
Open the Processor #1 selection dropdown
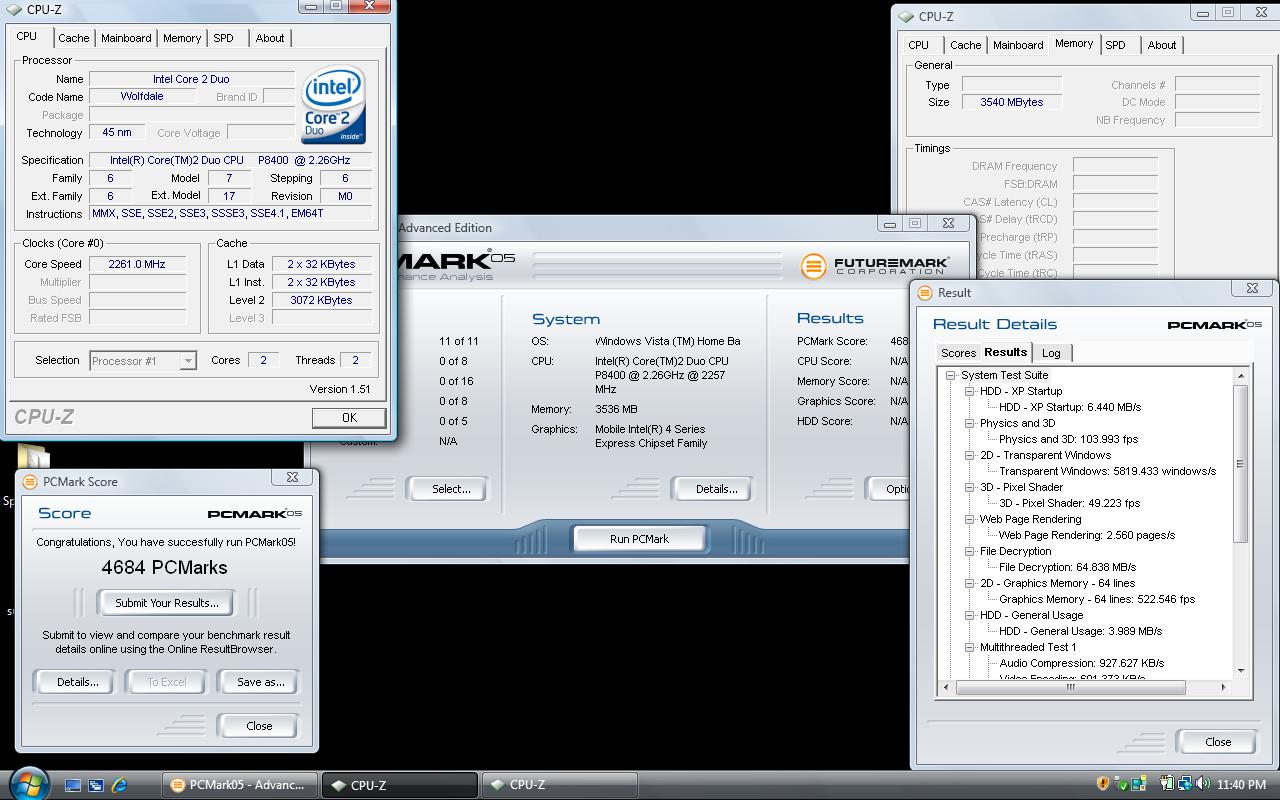(143, 360)
